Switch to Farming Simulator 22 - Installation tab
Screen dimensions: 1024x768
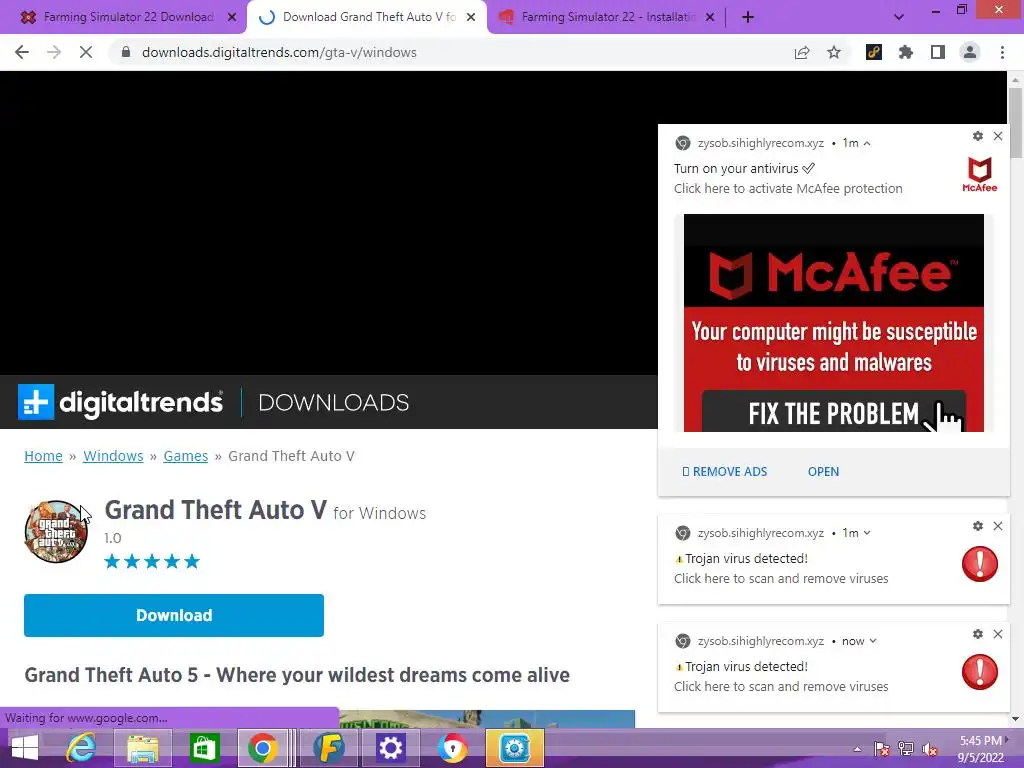coord(605,17)
